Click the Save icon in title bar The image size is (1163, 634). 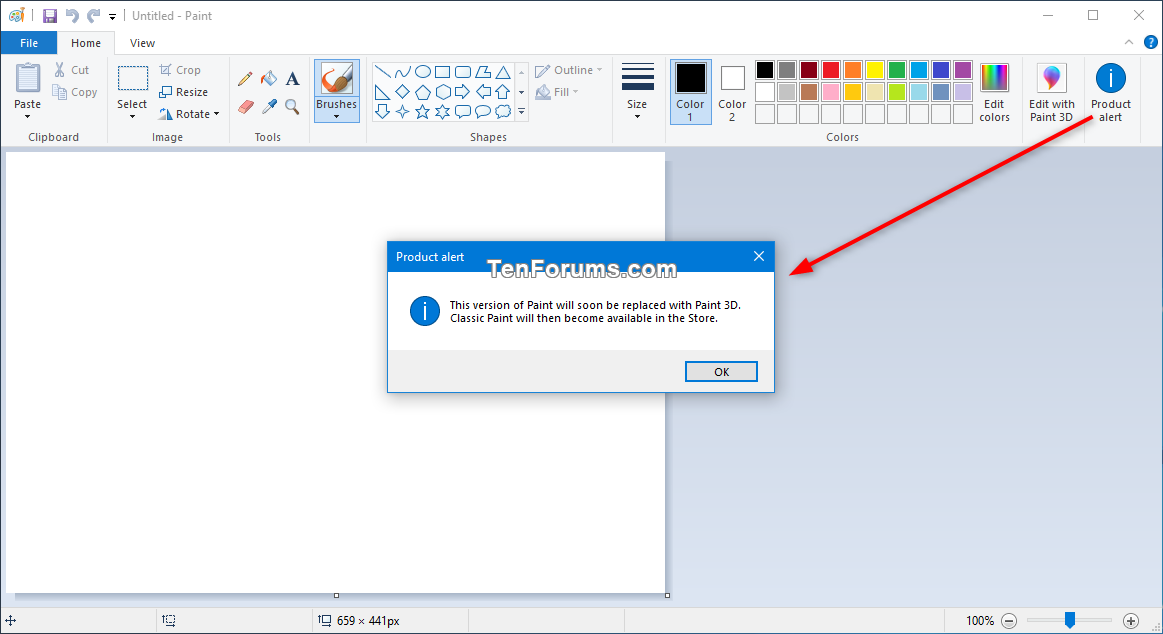pyautogui.click(x=50, y=16)
